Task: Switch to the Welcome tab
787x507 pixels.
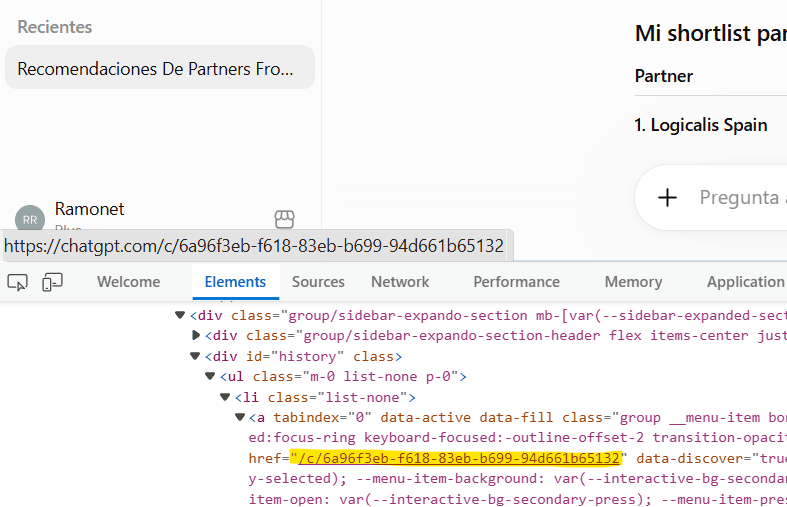Action: pos(128,282)
